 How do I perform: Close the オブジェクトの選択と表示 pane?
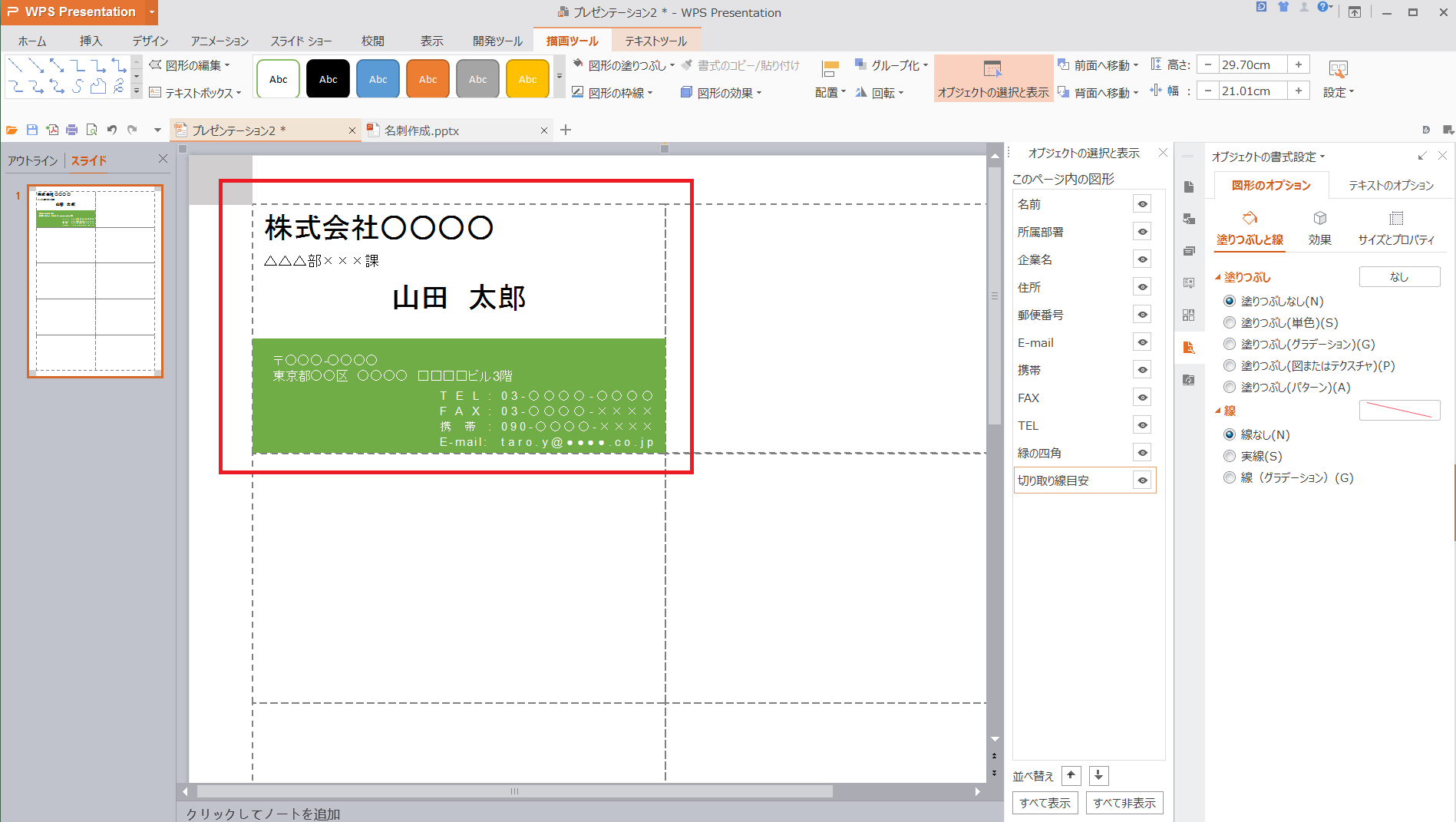(x=1163, y=153)
